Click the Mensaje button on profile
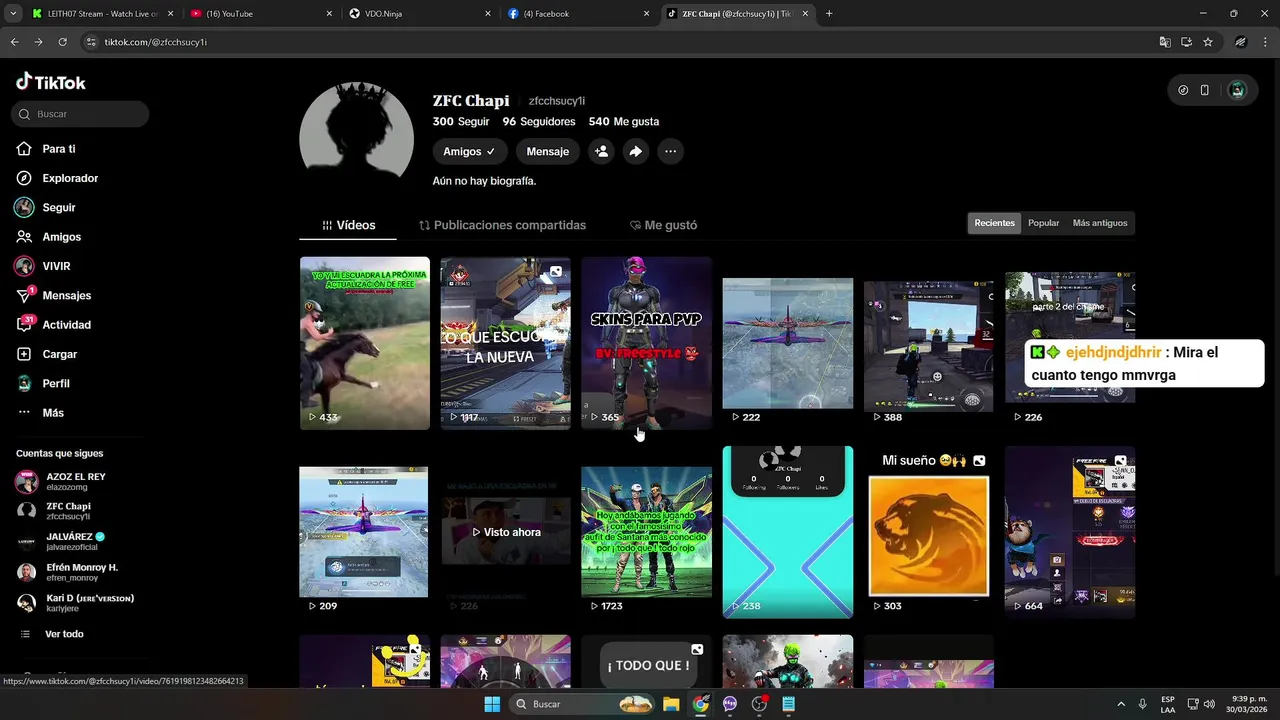Screen dimensions: 1280x720 [x=548, y=151]
